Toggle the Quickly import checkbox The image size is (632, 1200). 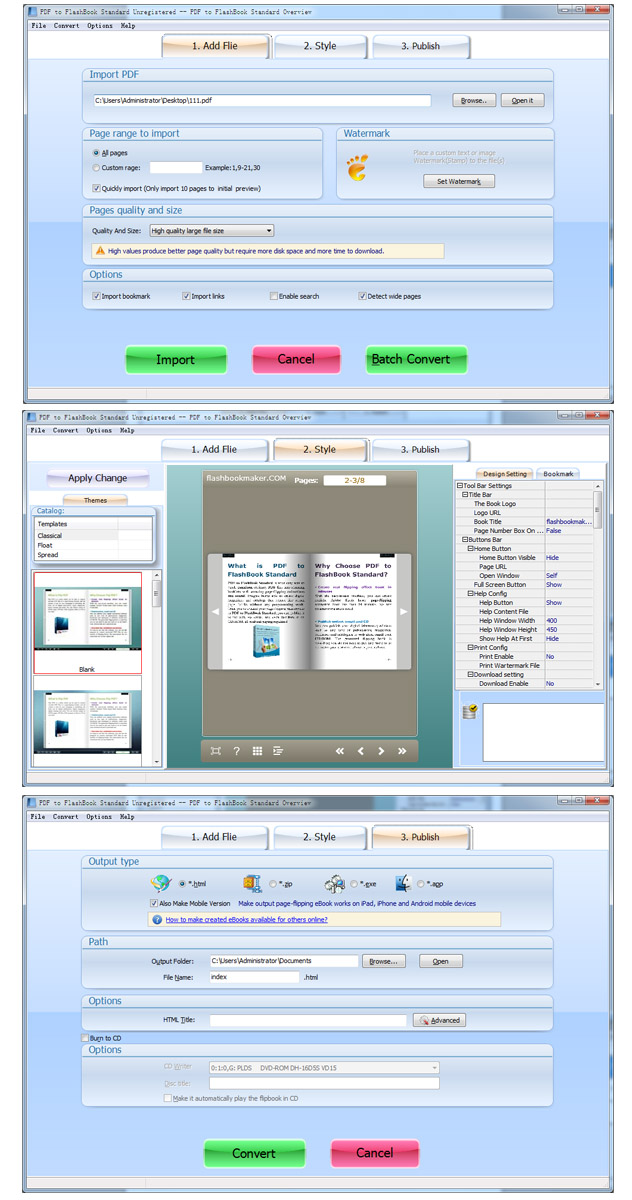[x=96, y=188]
